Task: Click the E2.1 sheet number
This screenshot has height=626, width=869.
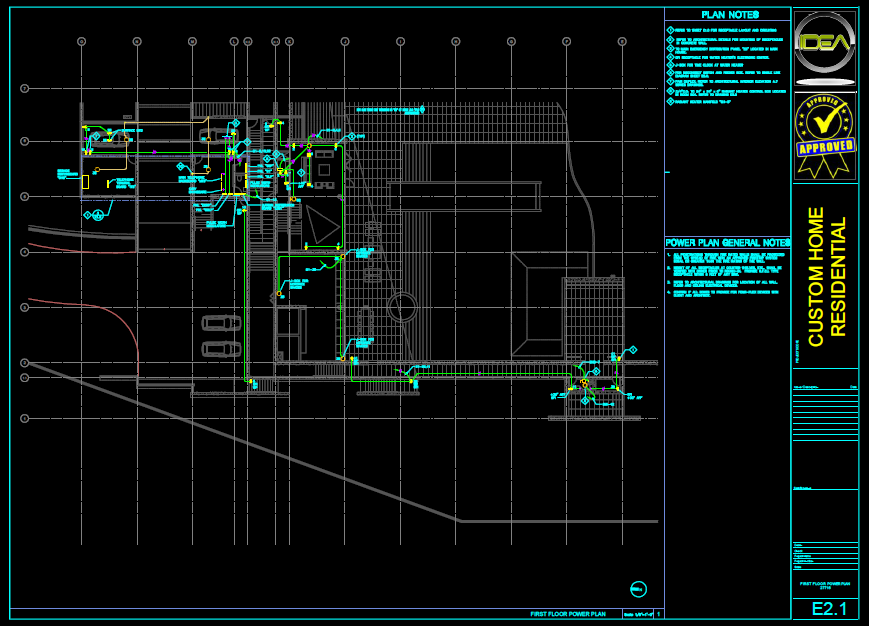Action: click(825, 608)
